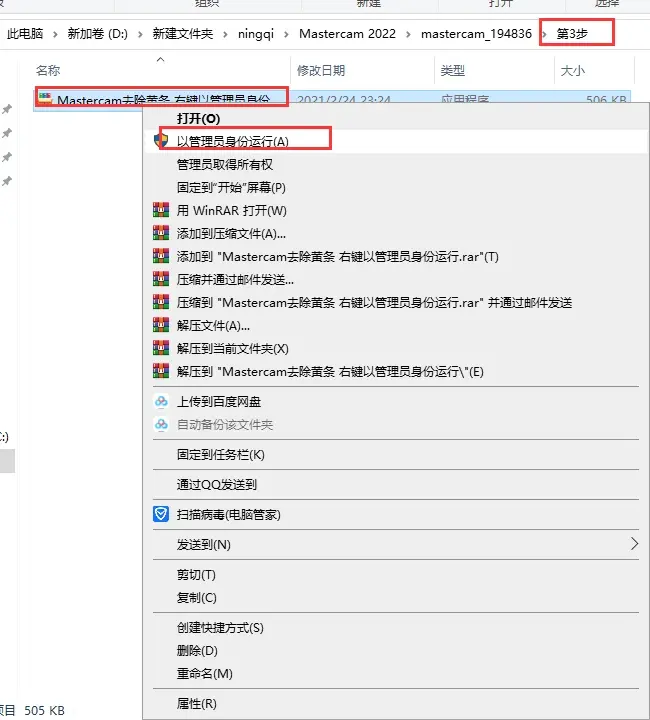Select '压缩并通过邮件发送...'

(x=235, y=279)
